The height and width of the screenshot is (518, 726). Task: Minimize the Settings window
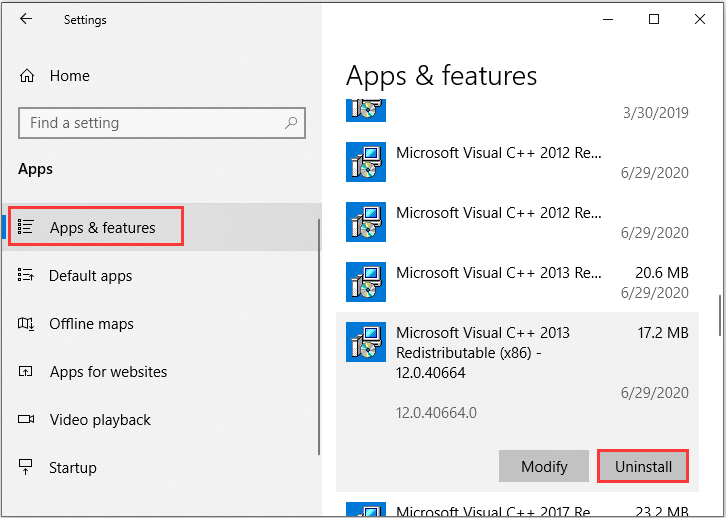coord(608,19)
